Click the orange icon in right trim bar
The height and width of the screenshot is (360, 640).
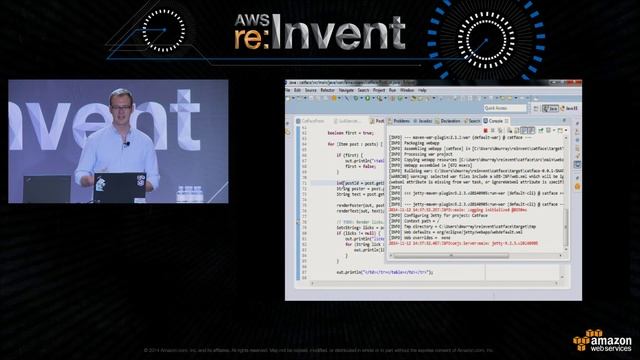pyautogui.click(x=577, y=187)
